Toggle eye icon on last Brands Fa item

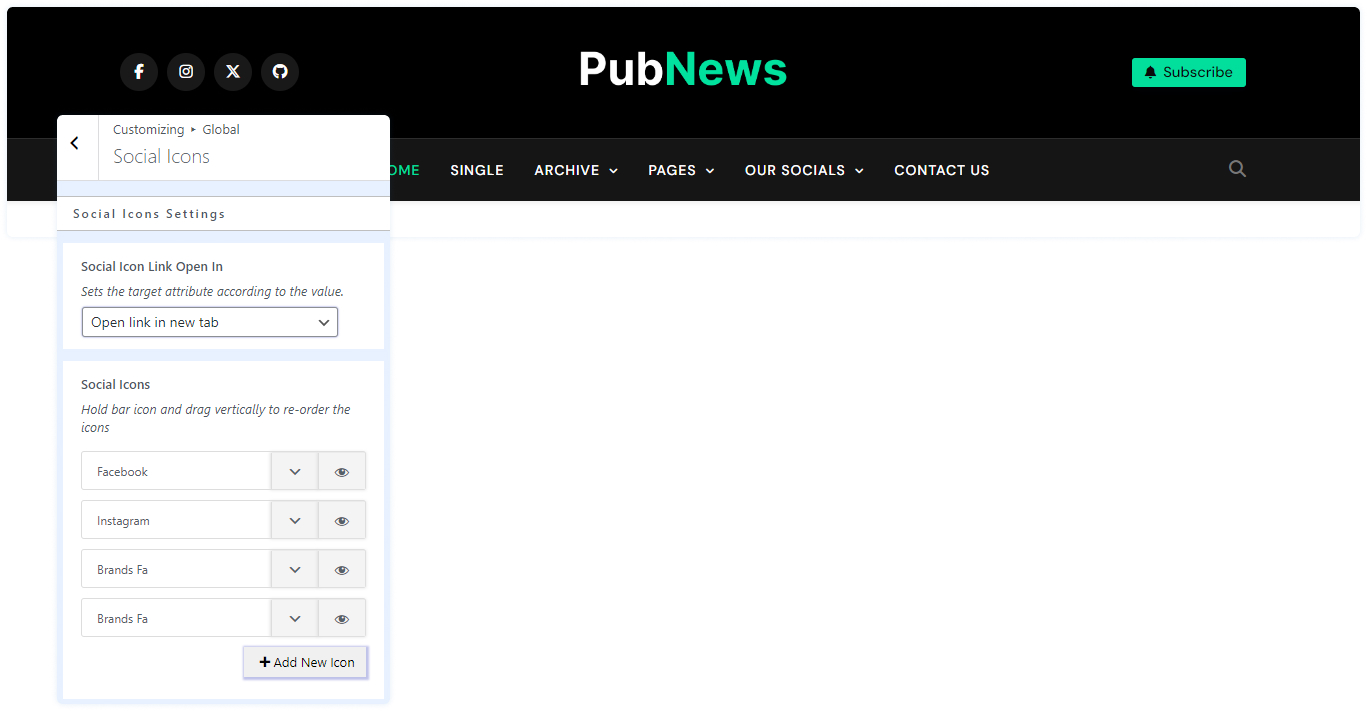click(x=342, y=619)
